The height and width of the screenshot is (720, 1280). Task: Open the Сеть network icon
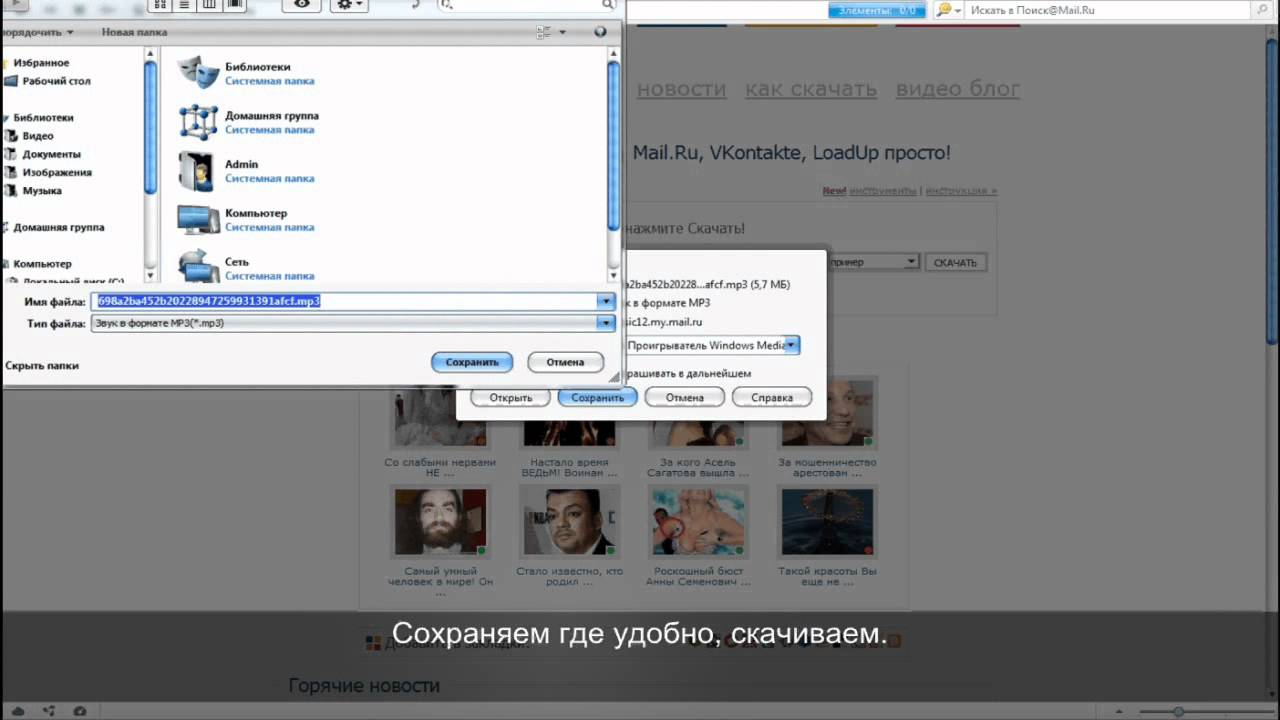coord(198,267)
